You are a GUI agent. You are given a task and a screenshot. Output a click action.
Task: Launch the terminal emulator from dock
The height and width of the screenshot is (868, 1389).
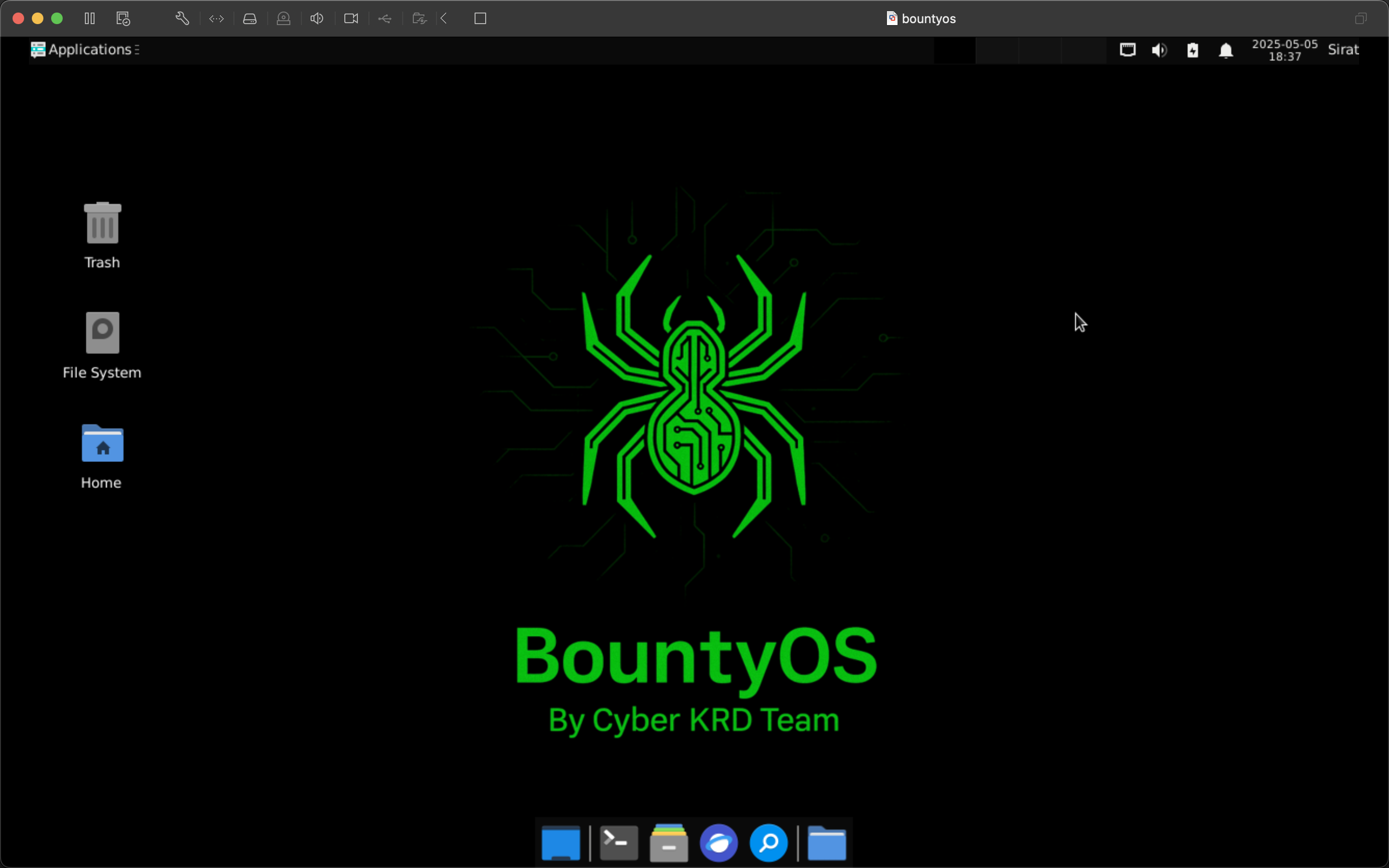pos(619,843)
